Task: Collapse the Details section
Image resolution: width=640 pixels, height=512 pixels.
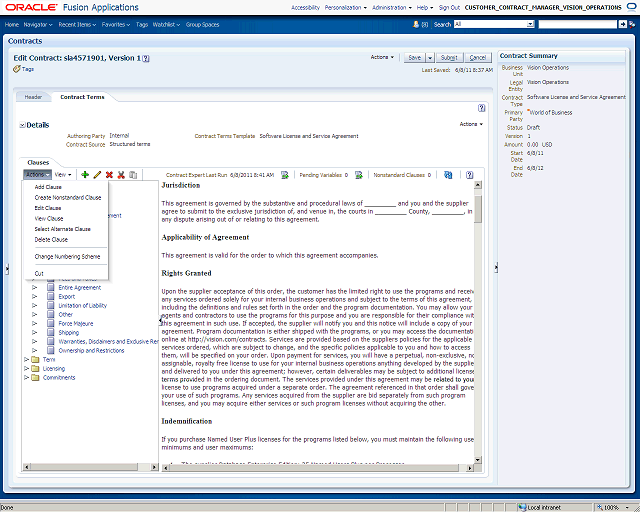Action: coord(22,125)
